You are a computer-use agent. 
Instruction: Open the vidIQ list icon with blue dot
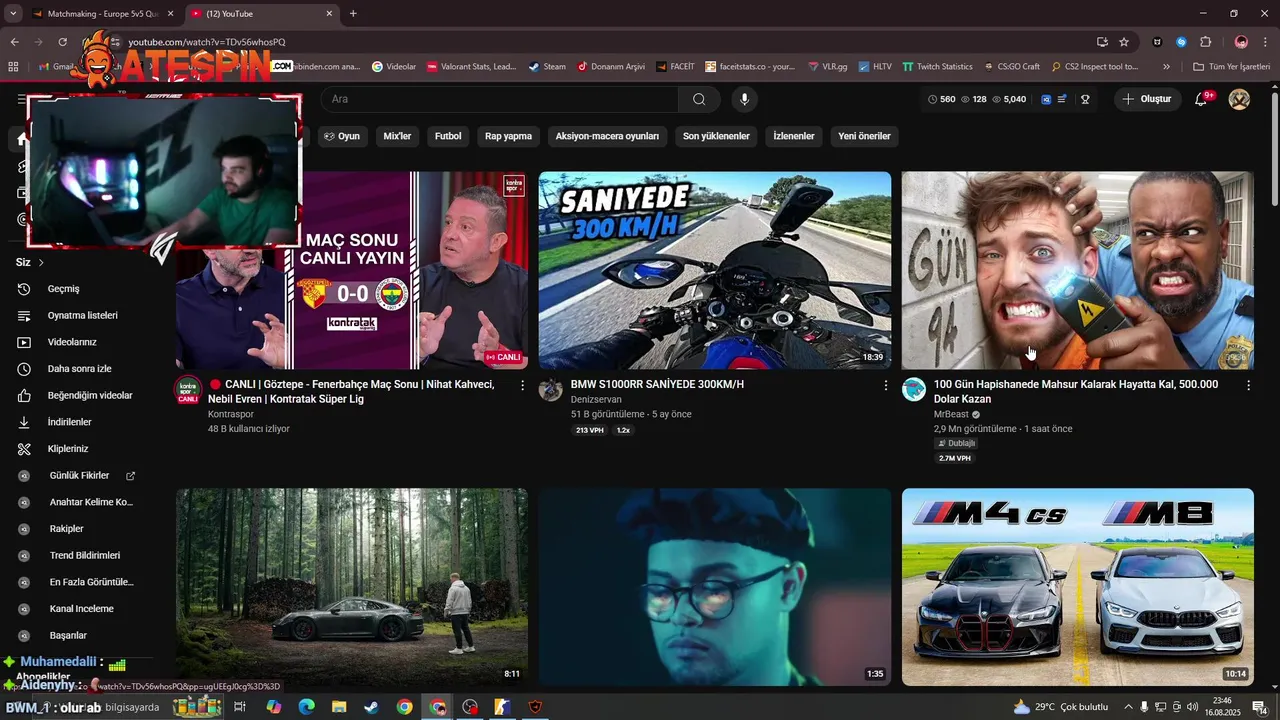point(1062,99)
